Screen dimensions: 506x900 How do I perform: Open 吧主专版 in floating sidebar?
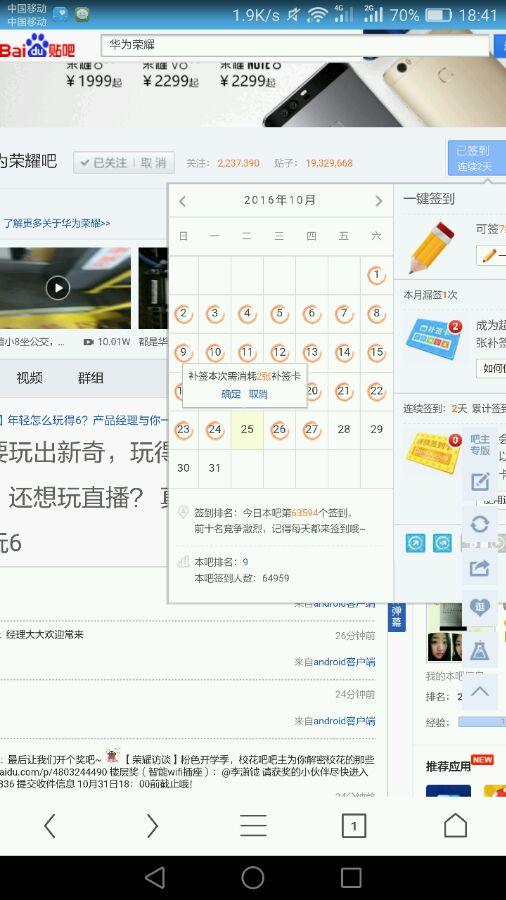[480, 445]
